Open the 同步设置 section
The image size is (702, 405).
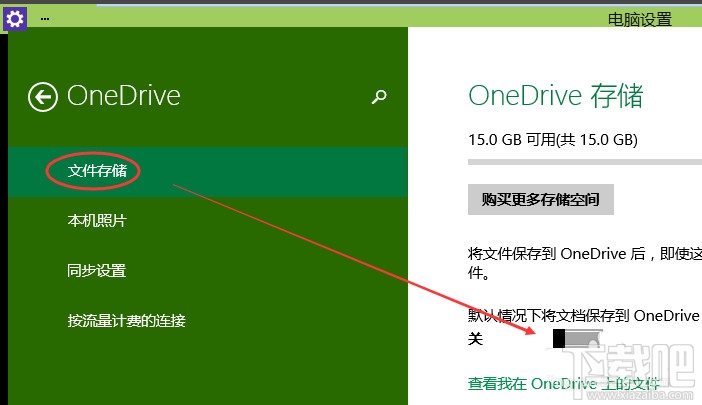(x=97, y=271)
